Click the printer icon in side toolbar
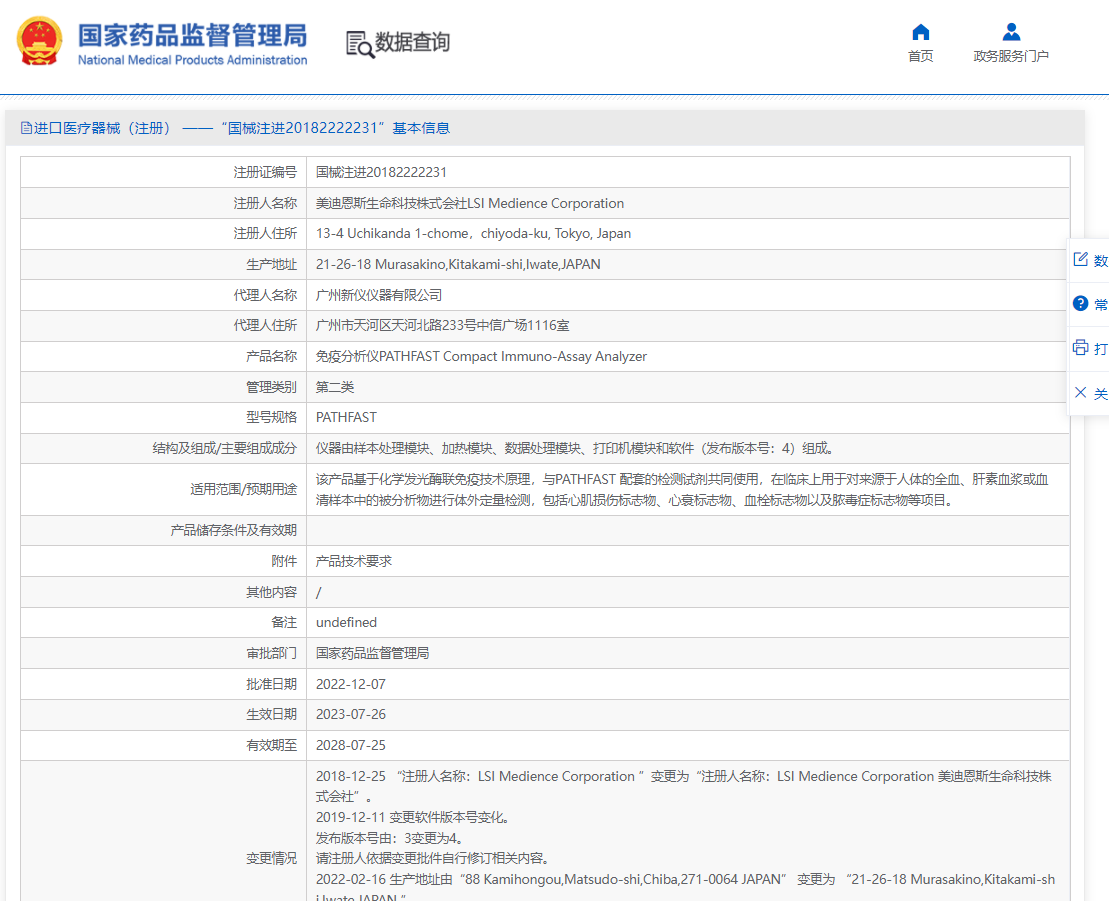The image size is (1109, 901). pos(1080,347)
